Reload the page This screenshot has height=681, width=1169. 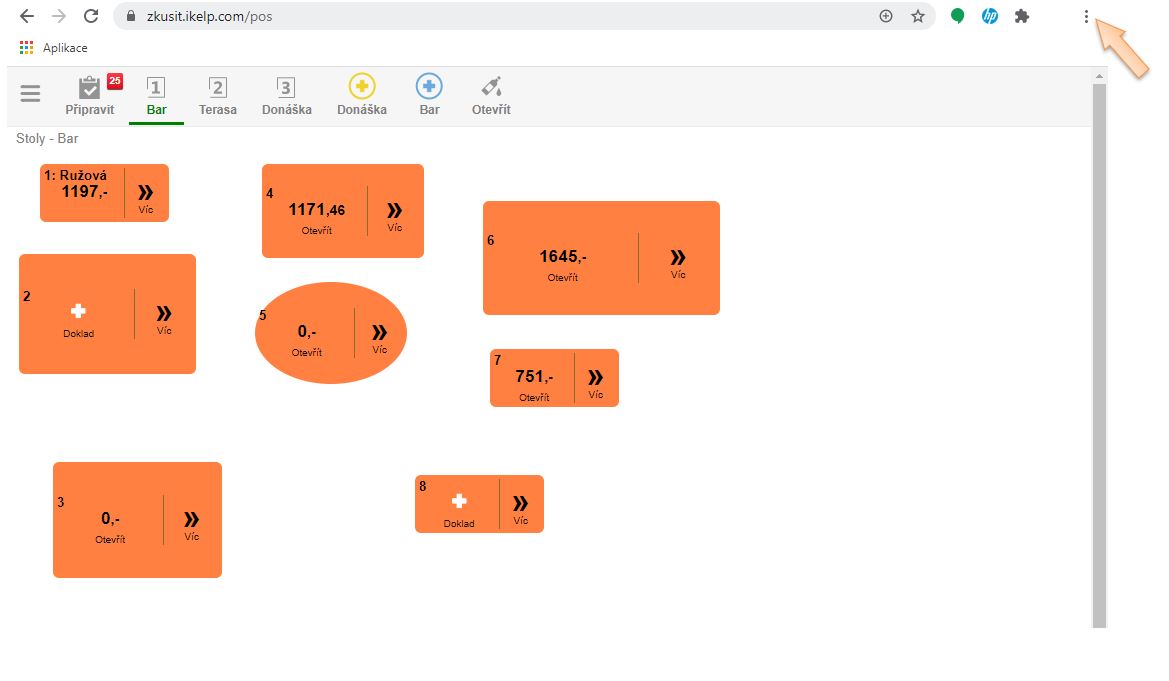coord(91,16)
